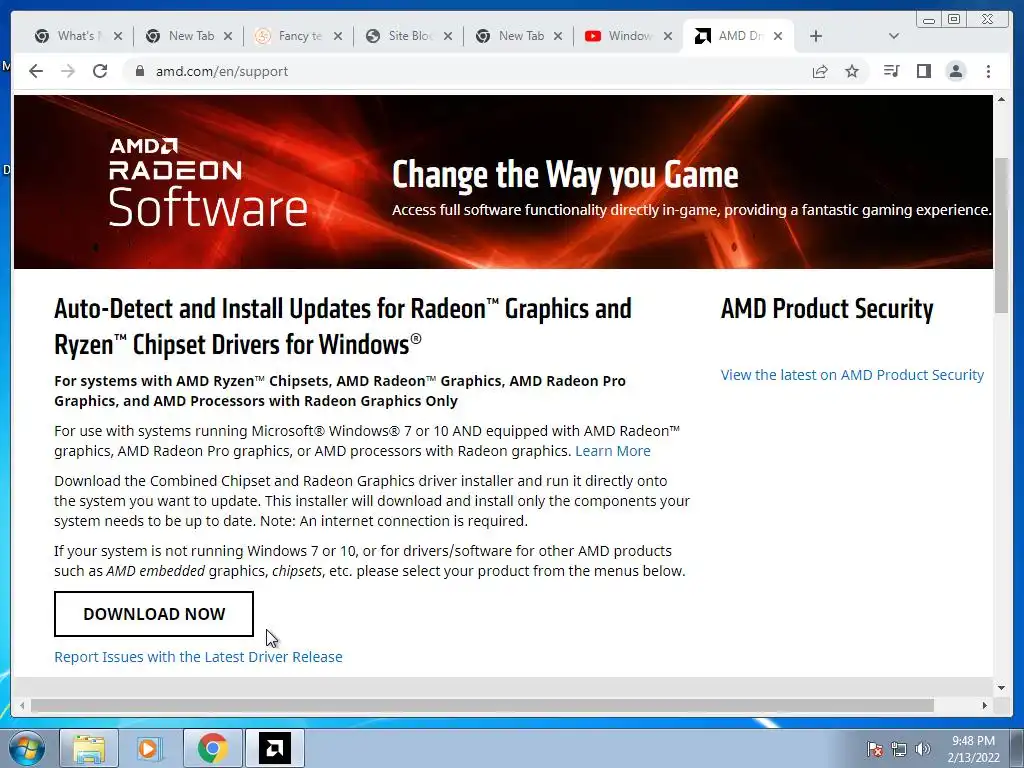Expand the tab search chevron
1024x768 pixels.
[894, 36]
